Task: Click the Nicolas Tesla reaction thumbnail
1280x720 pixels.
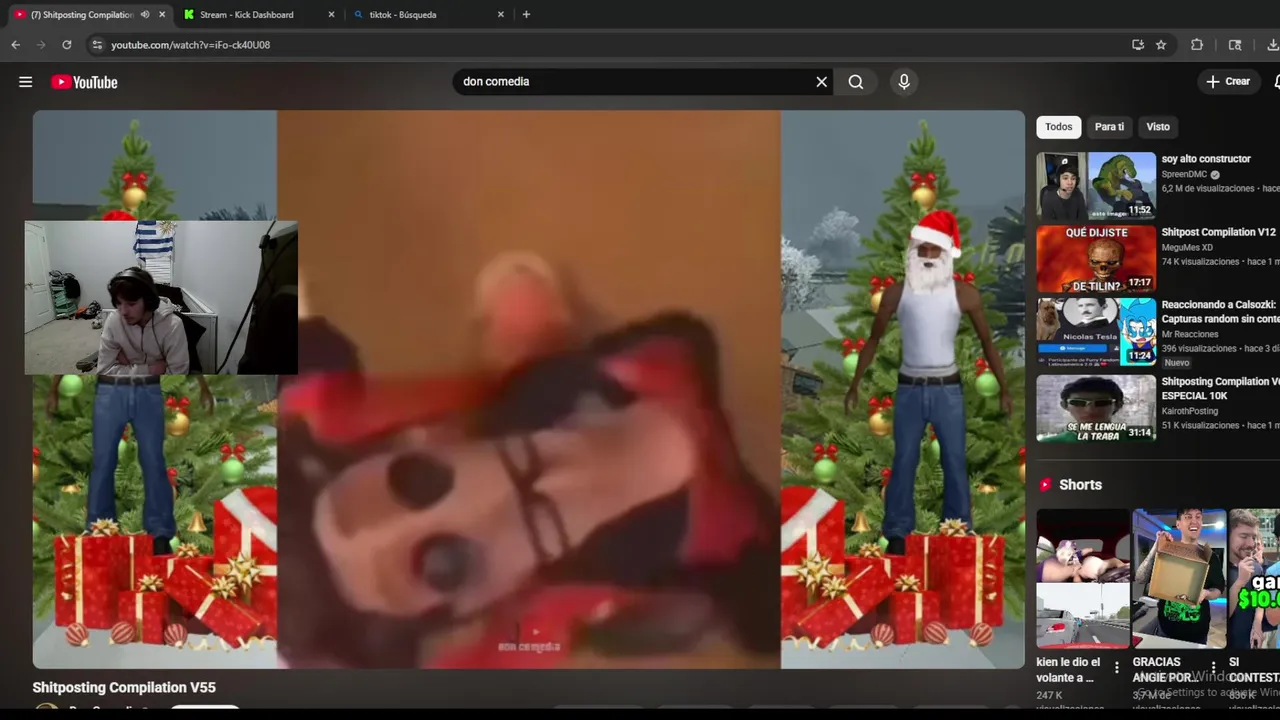Action: 1096,332
